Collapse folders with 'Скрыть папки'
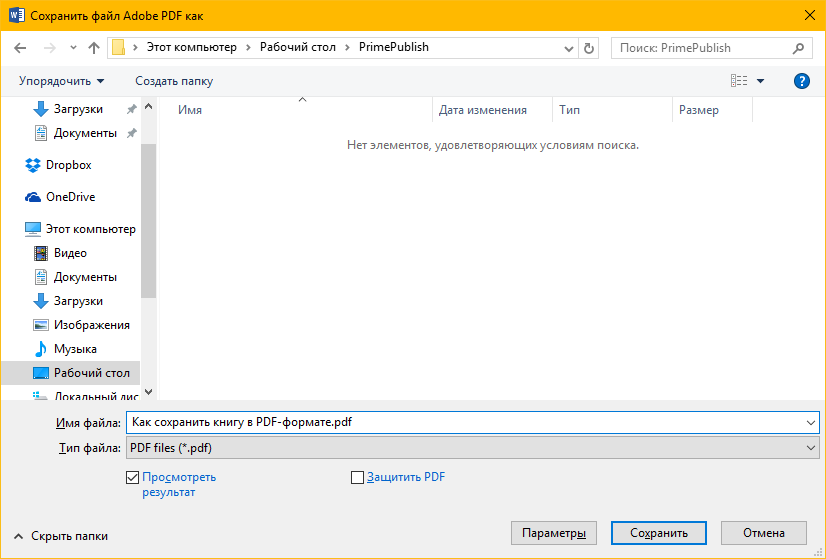This screenshot has height=559, width=826. point(61,536)
